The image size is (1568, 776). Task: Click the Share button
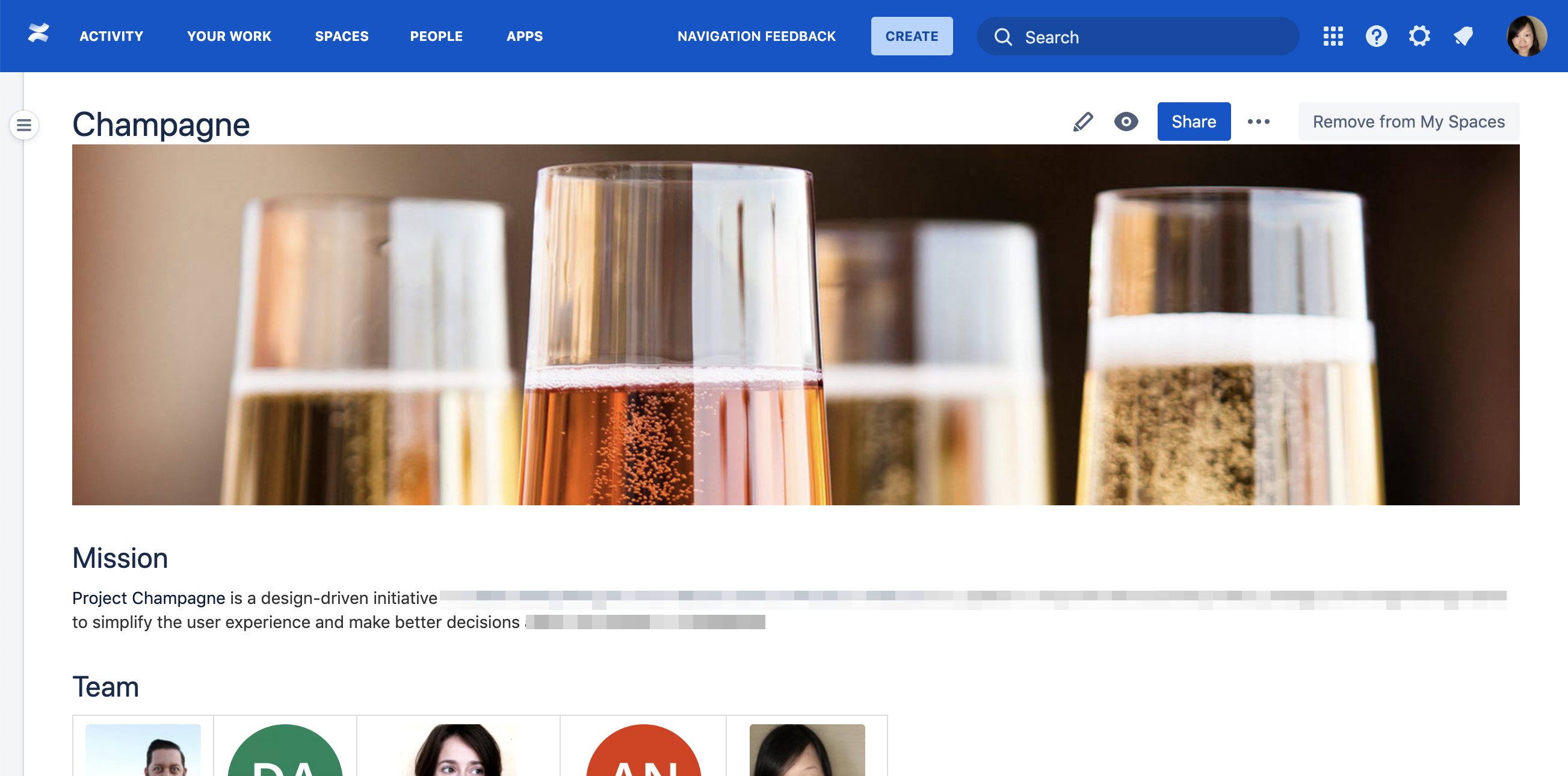1193,122
